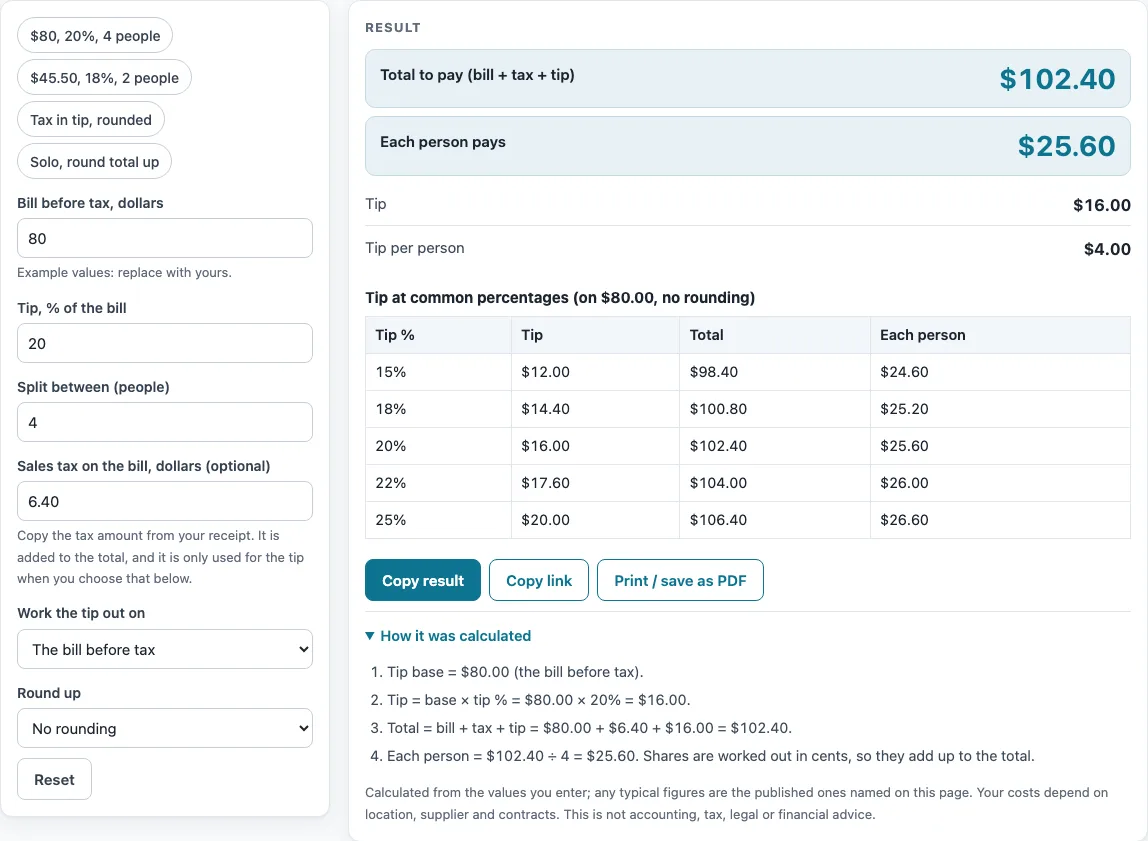Apply the "$80, 20%, 4 people" preset
The width and height of the screenshot is (1148, 841).
(95, 36)
